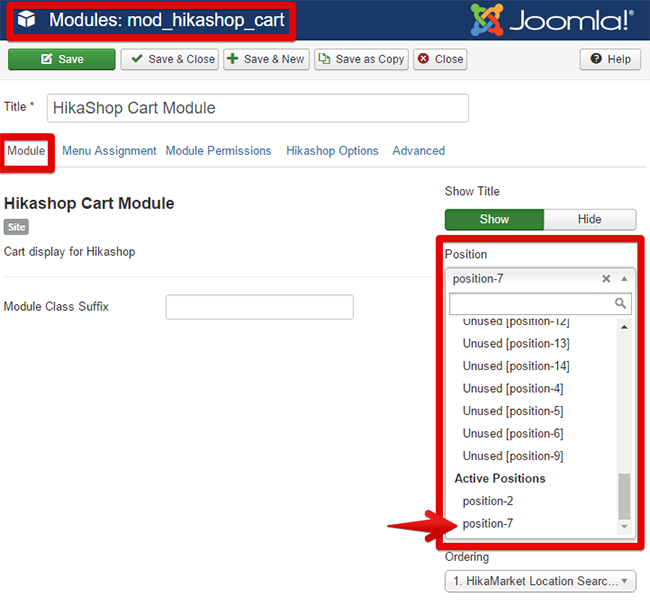Open the Advanced tab
The width and height of the screenshot is (650, 605).
pyautogui.click(x=419, y=151)
